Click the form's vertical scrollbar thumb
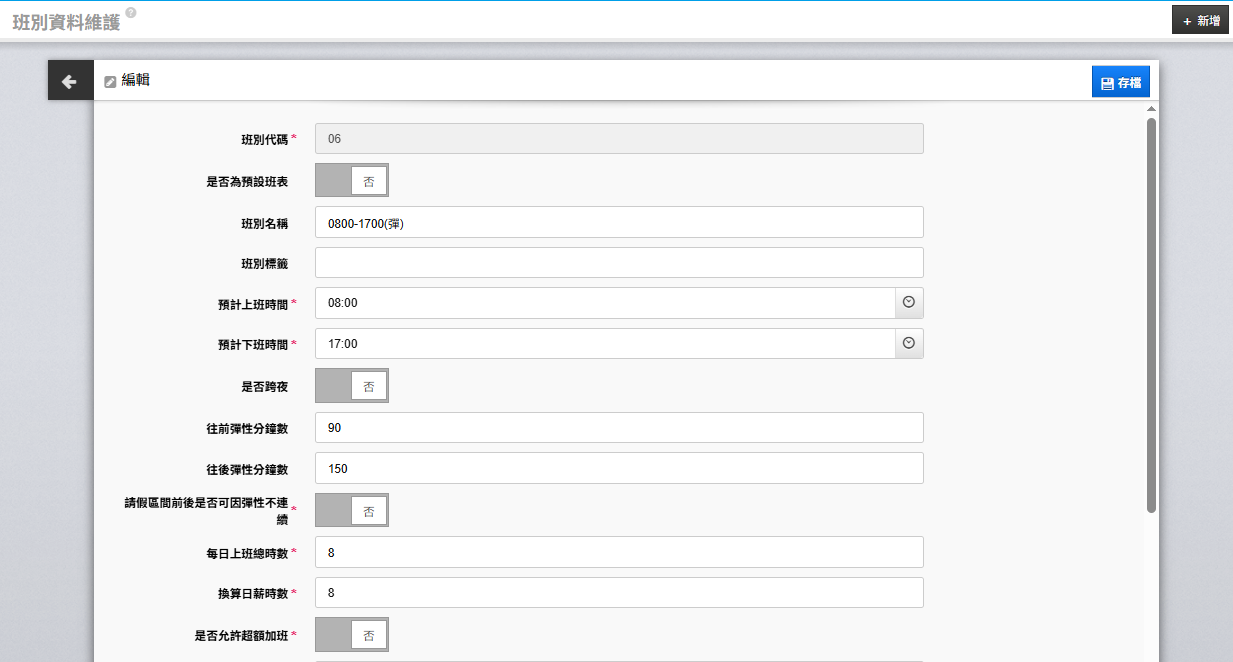Image resolution: width=1233 pixels, height=662 pixels. click(x=1151, y=315)
